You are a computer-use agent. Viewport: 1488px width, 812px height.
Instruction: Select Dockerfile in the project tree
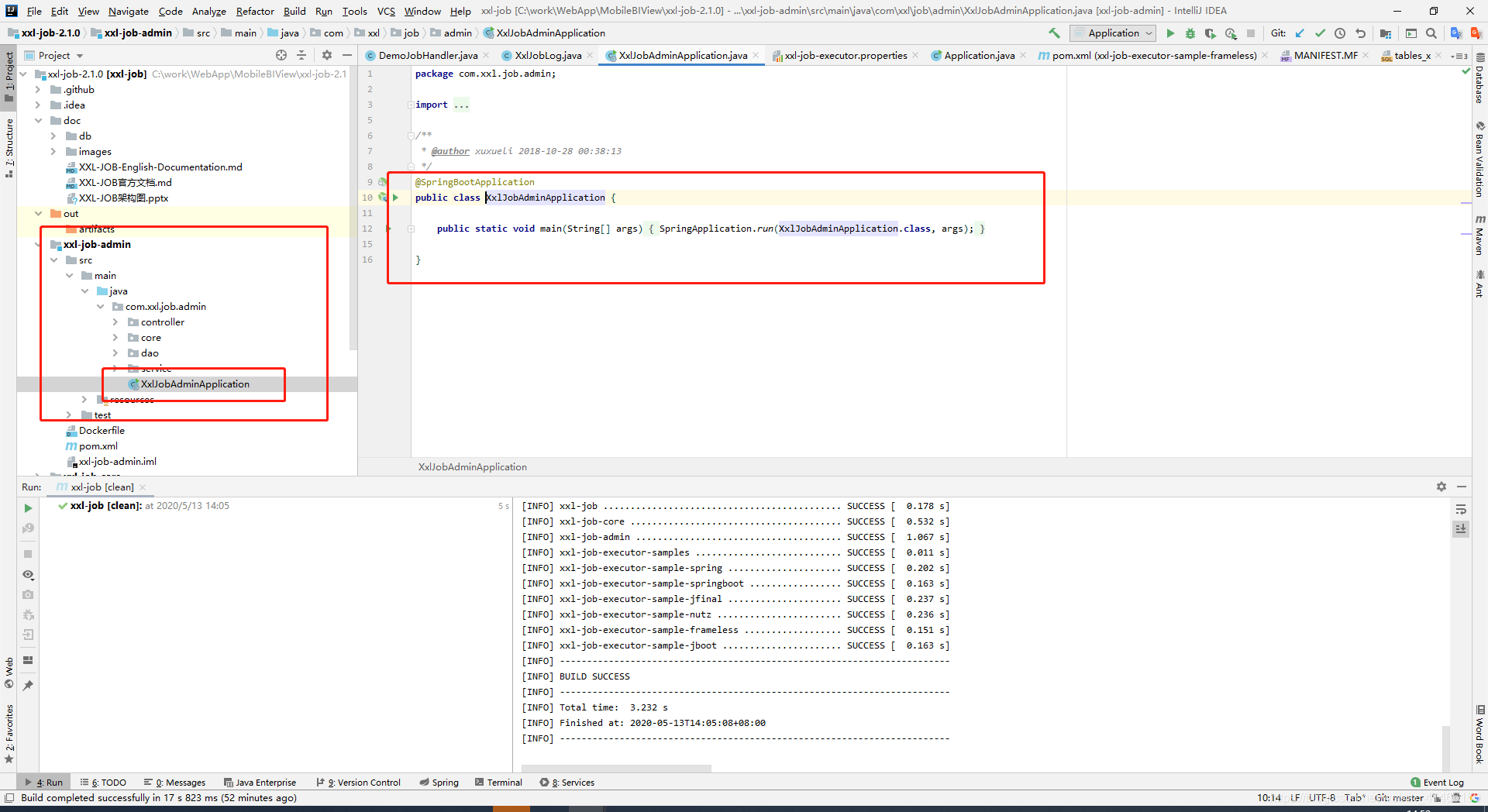coord(102,431)
